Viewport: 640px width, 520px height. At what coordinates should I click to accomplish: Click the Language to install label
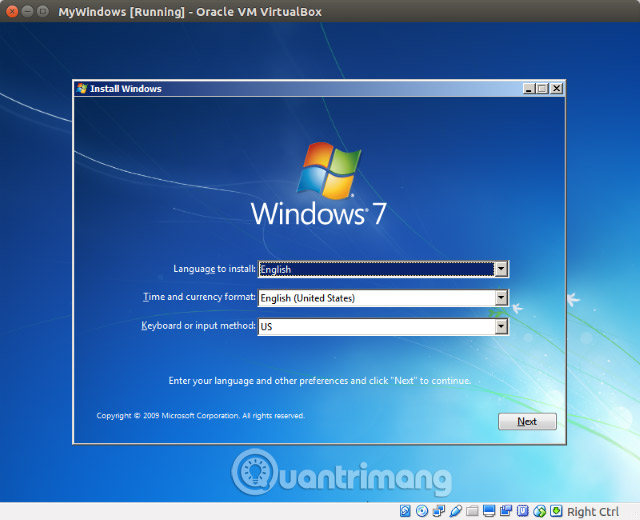[214, 269]
